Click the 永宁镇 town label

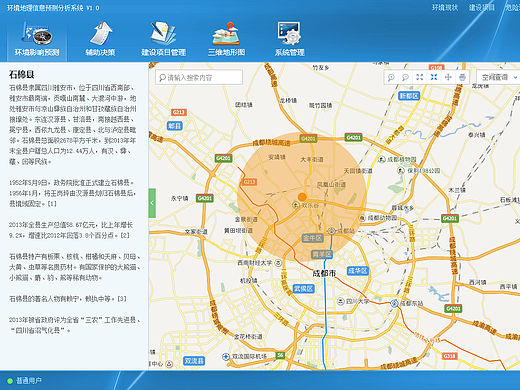pyautogui.click(x=180, y=198)
